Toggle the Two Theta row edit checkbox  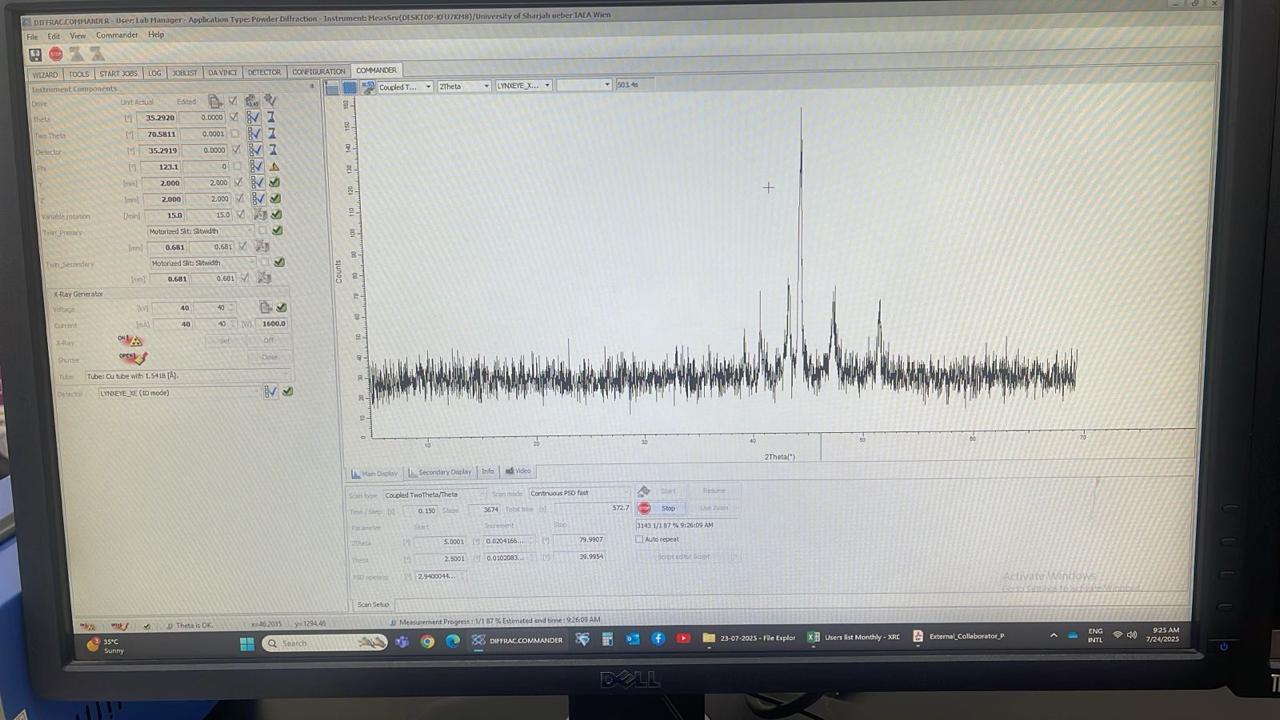tap(235, 134)
